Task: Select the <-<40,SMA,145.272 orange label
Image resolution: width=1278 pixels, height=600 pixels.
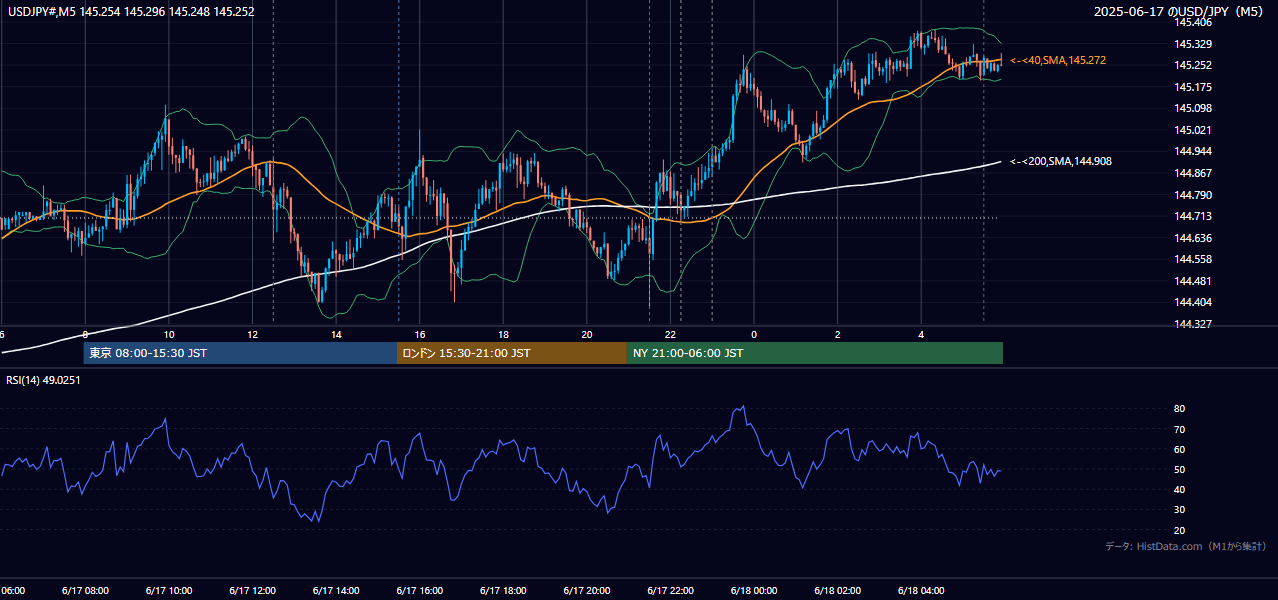Action: click(1058, 61)
